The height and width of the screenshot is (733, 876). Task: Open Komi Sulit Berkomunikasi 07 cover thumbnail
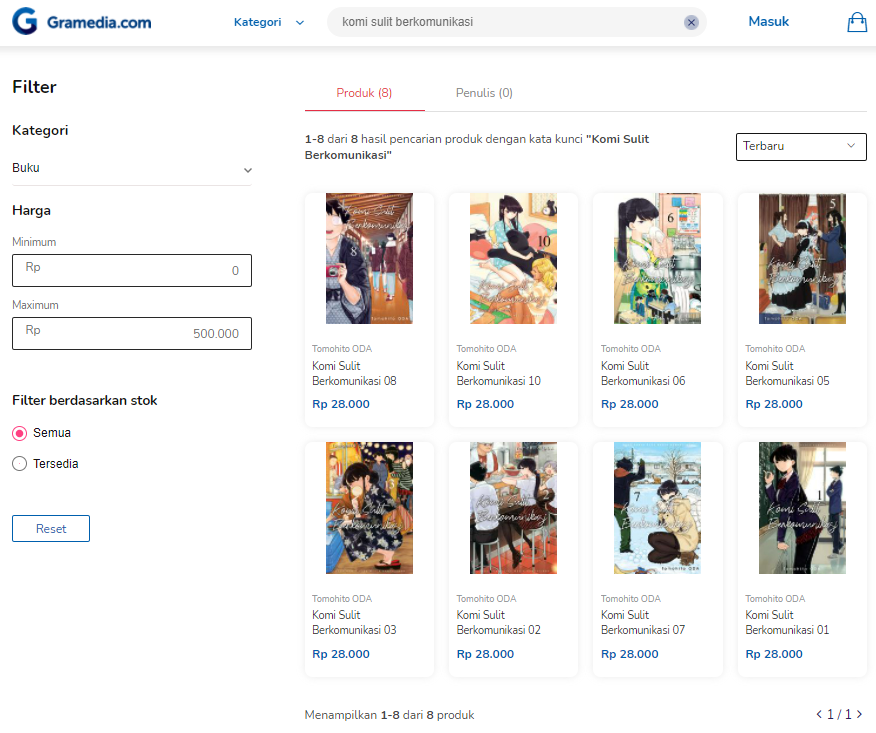658,508
